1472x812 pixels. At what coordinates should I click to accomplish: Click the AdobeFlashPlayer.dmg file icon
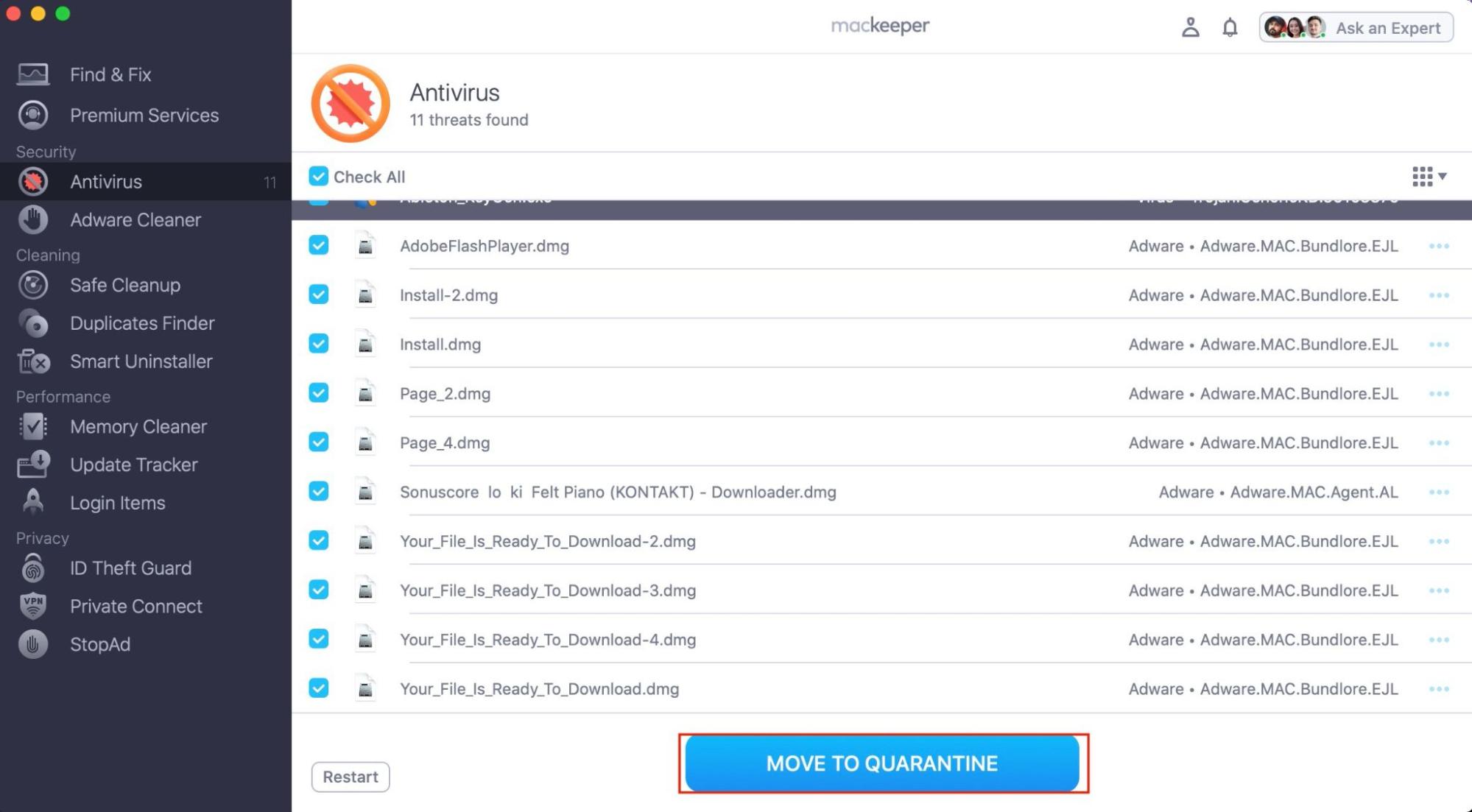(x=365, y=246)
